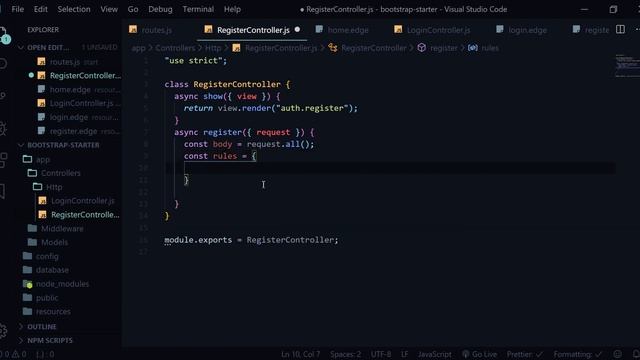This screenshot has width=640, height=360.
Task: Open the Debug menu
Action: [x=160, y=9]
